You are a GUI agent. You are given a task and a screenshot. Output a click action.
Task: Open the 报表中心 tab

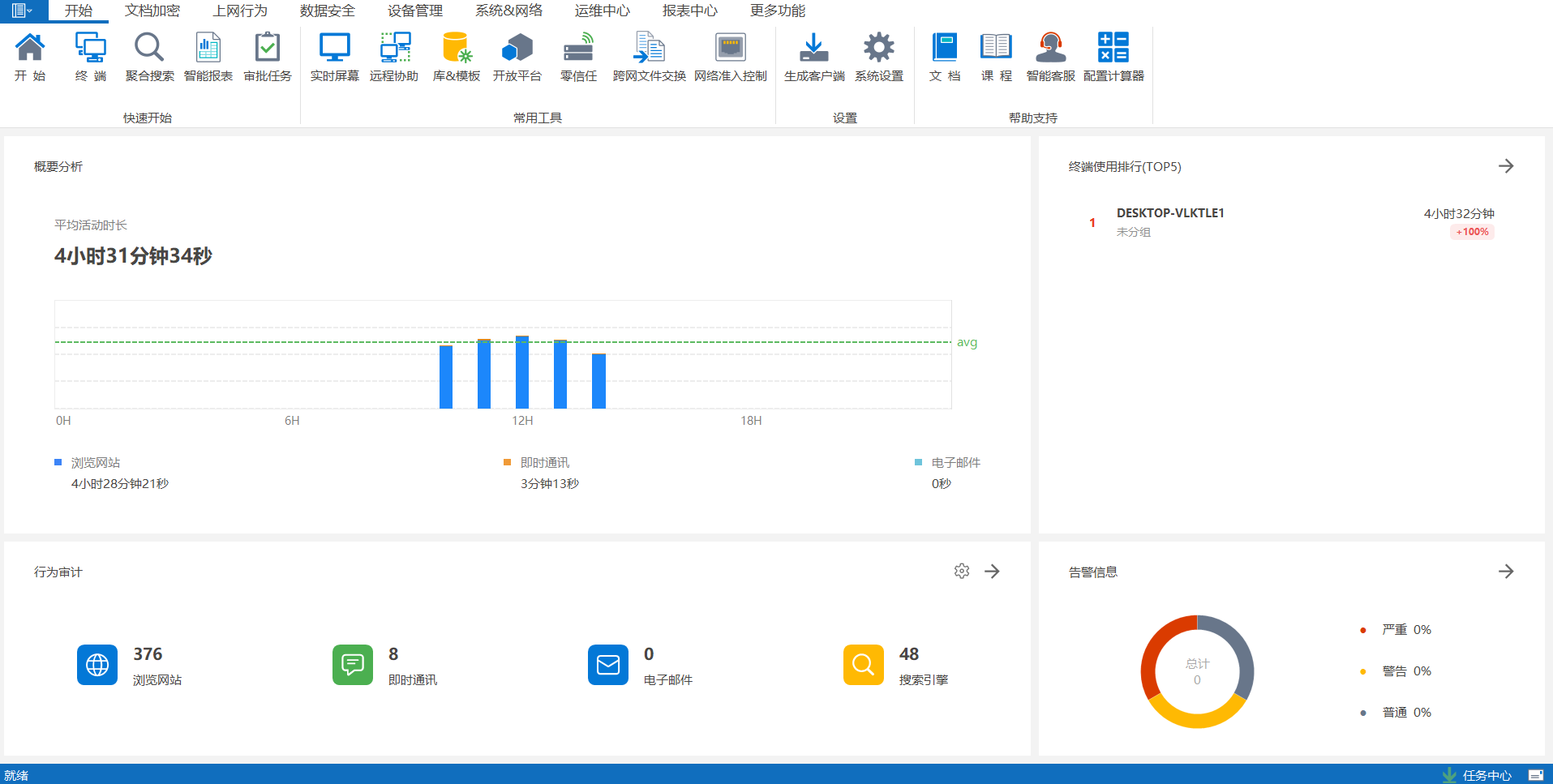point(689,11)
